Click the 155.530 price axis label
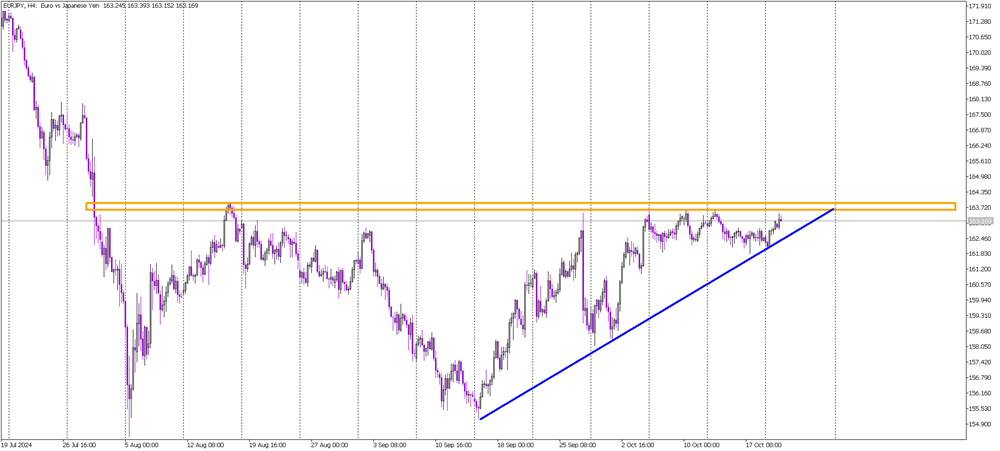This screenshot has width=1000, height=451. pos(979,409)
